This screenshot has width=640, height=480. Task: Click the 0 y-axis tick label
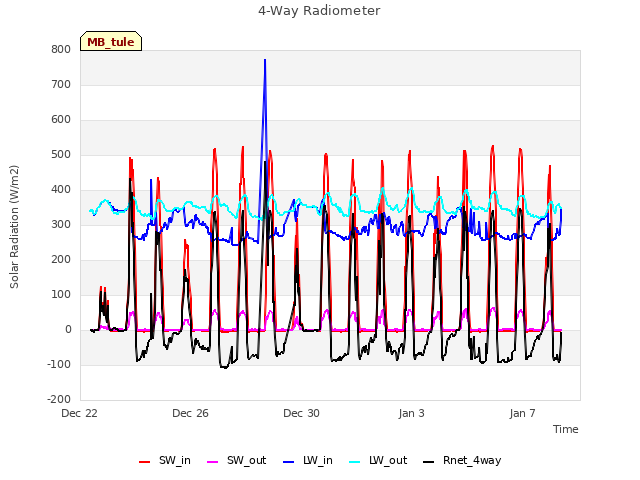68,330
